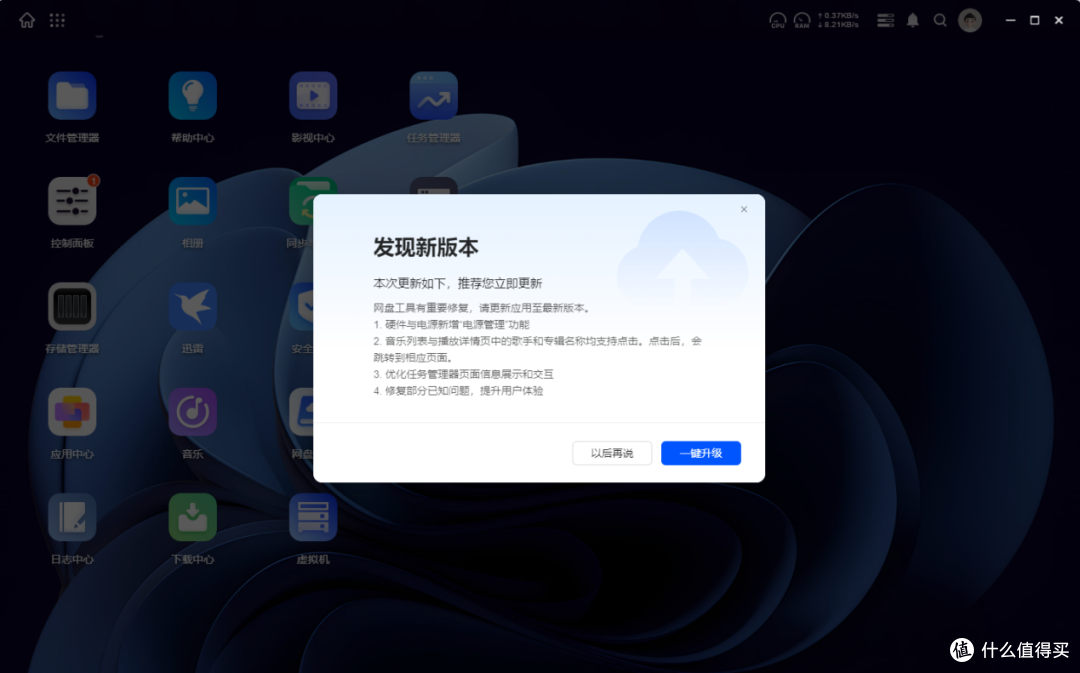Open the task list icon in top bar
Viewport: 1080px width, 673px height.
pyautogui.click(x=886, y=21)
